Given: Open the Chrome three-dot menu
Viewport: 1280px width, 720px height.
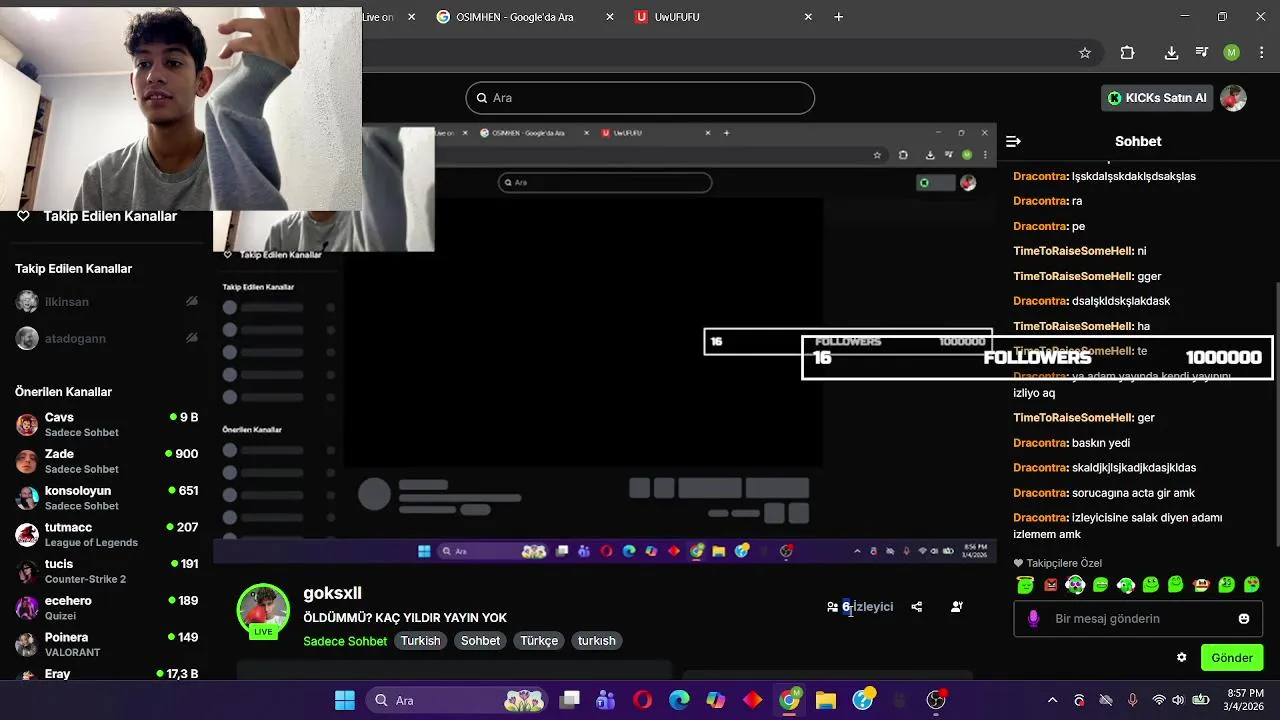Looking at the screenshot, I should click(x=1261, y=53).
